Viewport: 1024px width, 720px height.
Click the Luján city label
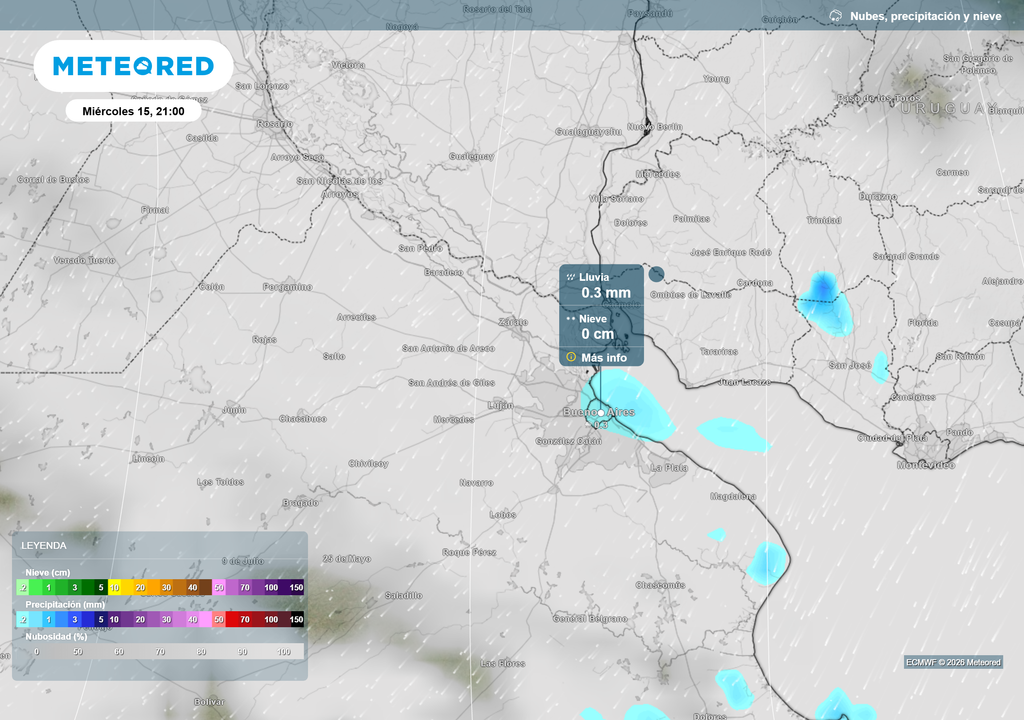(500, 406)
